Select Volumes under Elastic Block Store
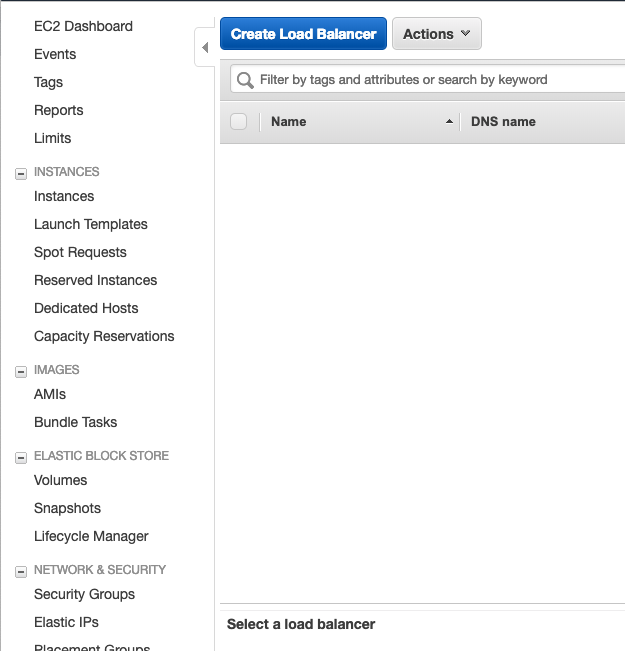 coord(60,481)
